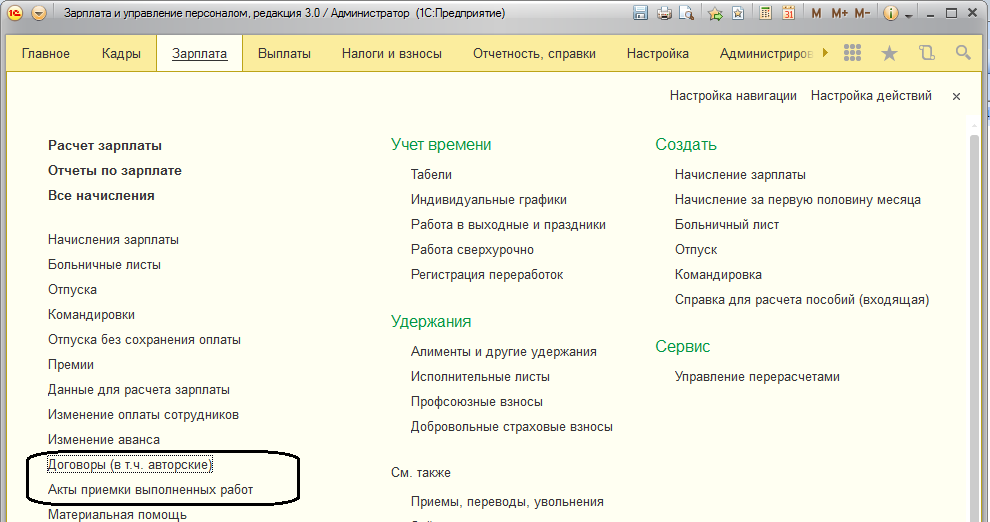Open Материальная помощь

point(117,514)
